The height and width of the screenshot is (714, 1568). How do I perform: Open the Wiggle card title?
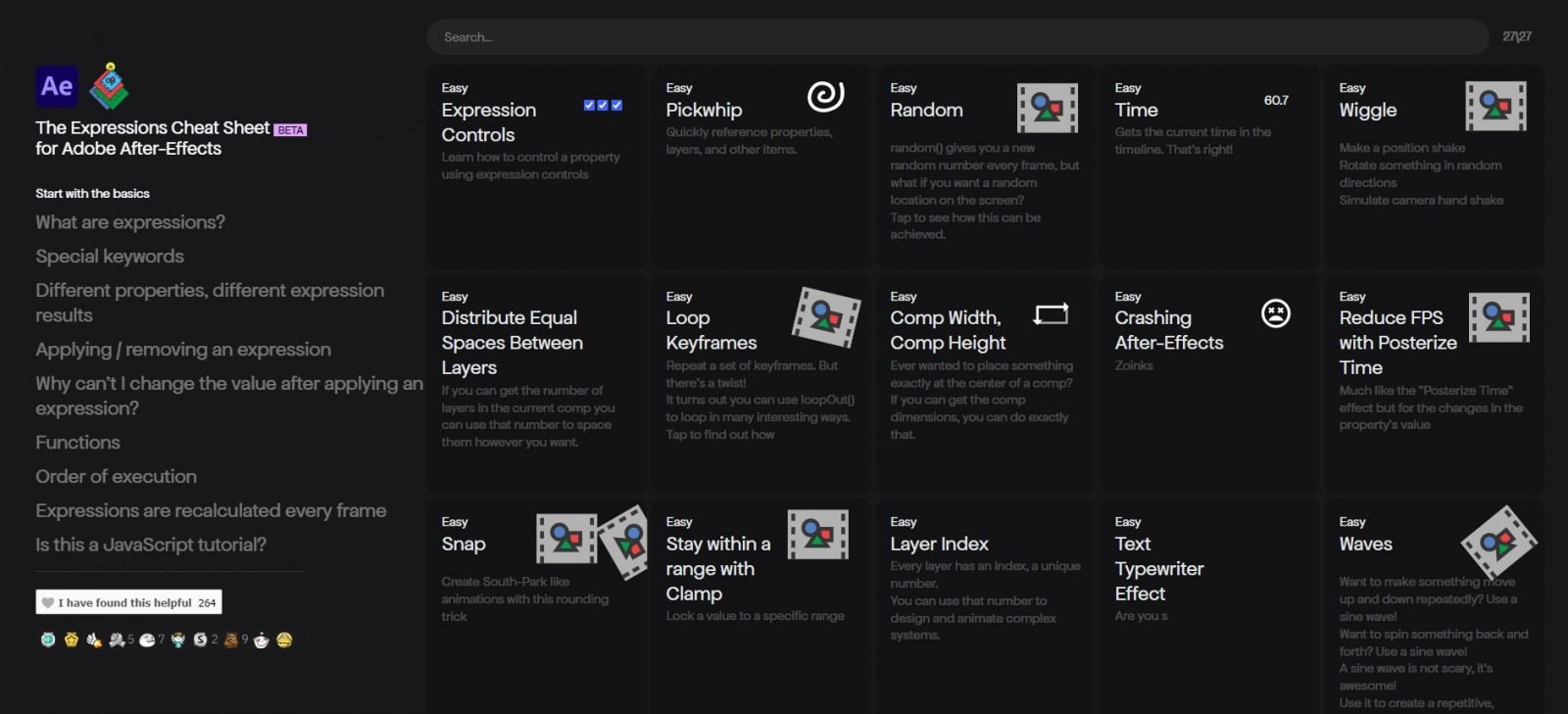click(x=1368, y=110)
